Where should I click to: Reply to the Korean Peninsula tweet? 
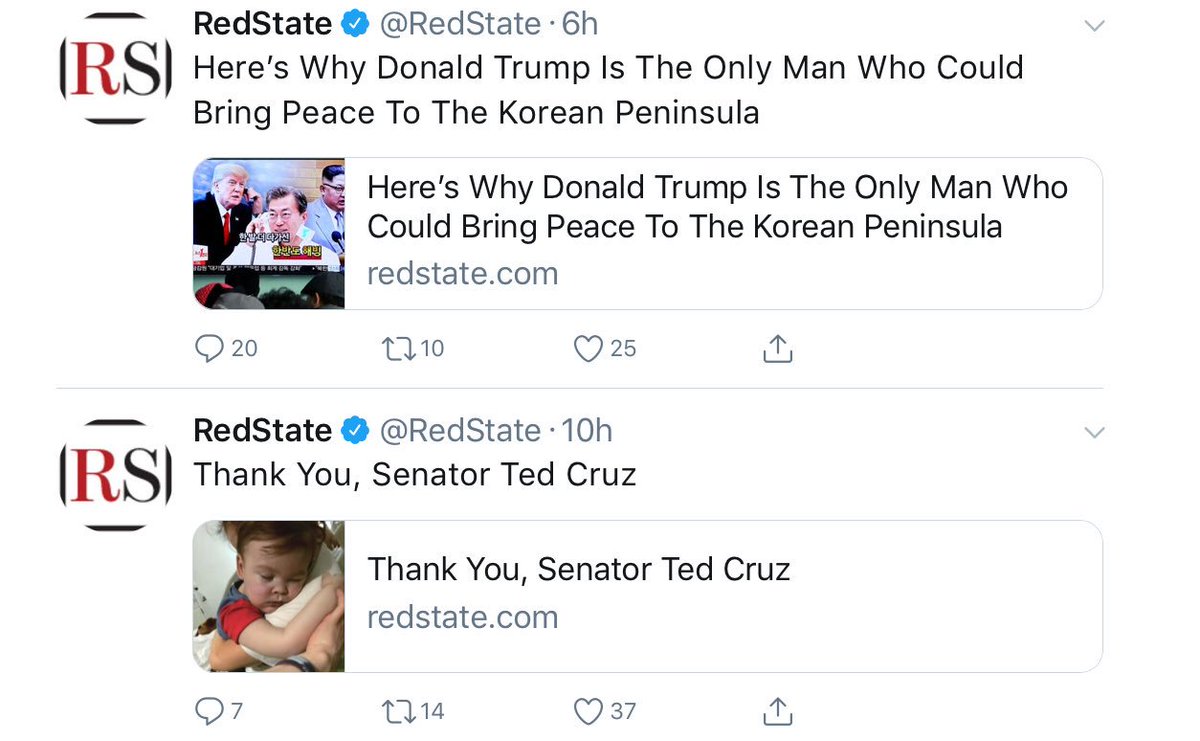tap(208, 348)
